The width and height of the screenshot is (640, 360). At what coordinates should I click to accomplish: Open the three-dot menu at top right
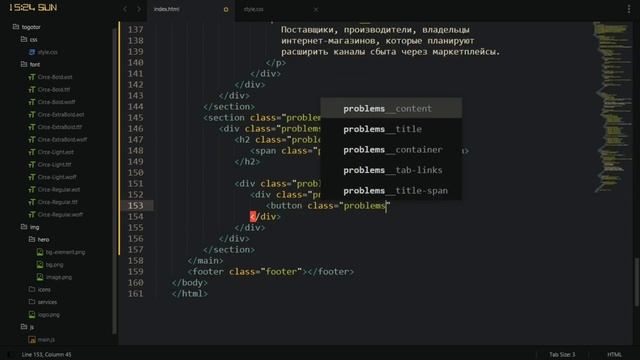click(x=629, y=9)
